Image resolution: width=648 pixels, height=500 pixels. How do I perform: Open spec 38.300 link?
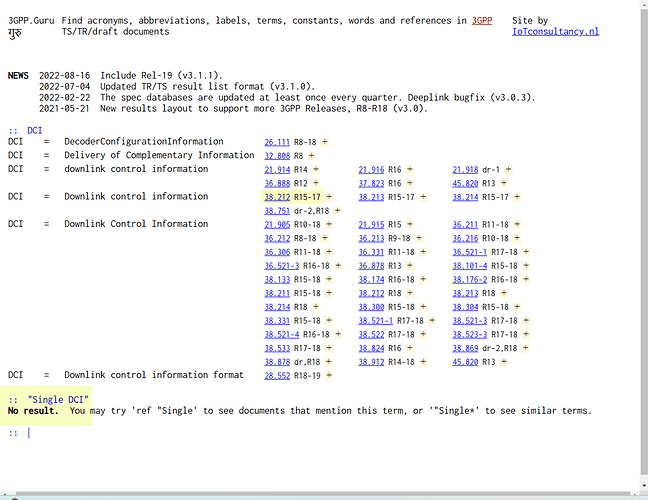click(371, 307)
